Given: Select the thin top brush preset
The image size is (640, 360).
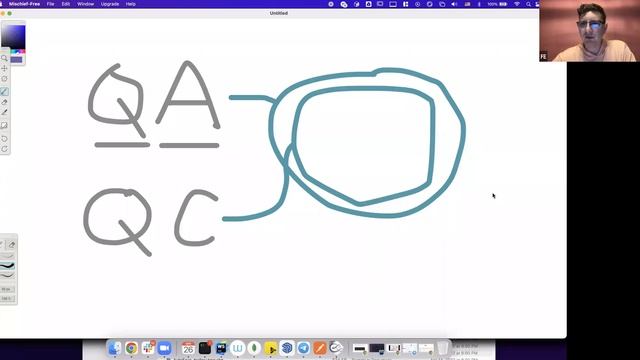Looking at the screenshot, I should coord(7,256).
